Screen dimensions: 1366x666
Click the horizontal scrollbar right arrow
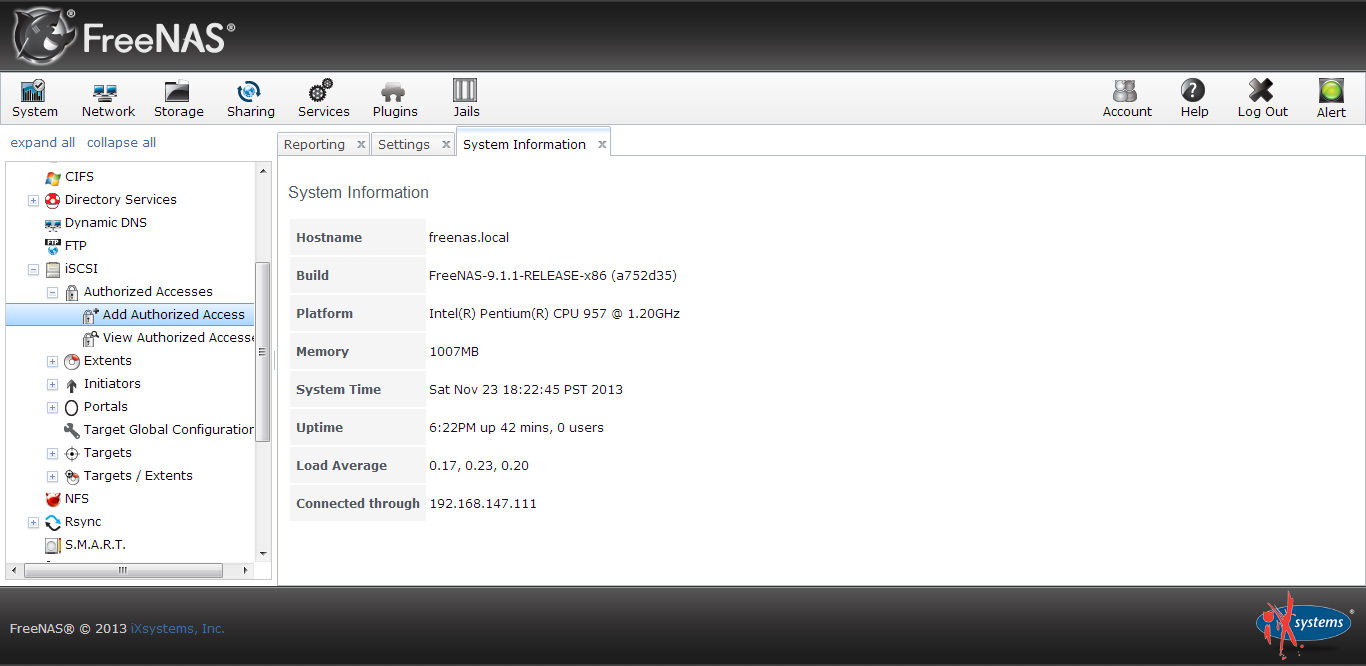(x=248, y=570)
